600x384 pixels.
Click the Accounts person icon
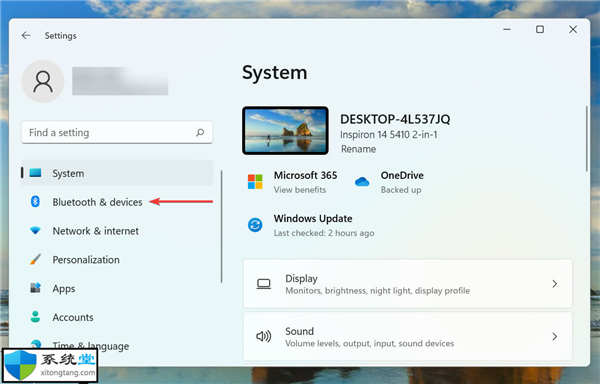point(35,317)
